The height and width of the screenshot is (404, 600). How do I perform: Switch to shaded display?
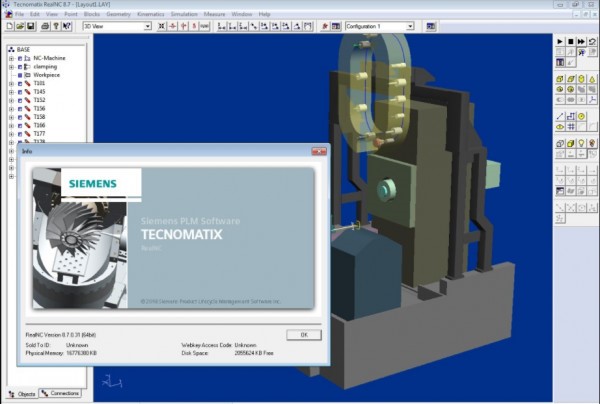coord(571,143)
